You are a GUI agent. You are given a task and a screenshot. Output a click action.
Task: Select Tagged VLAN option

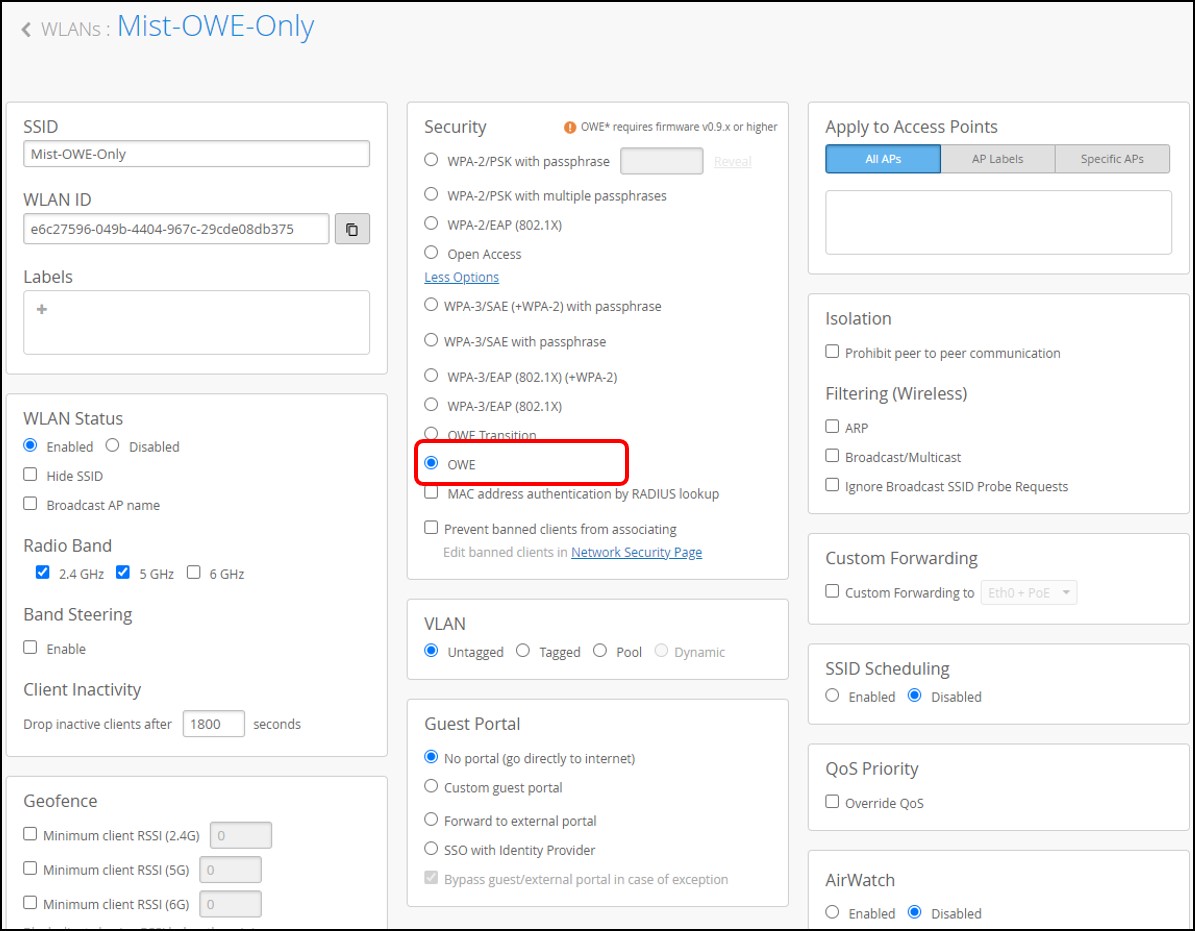coord(523,651)
